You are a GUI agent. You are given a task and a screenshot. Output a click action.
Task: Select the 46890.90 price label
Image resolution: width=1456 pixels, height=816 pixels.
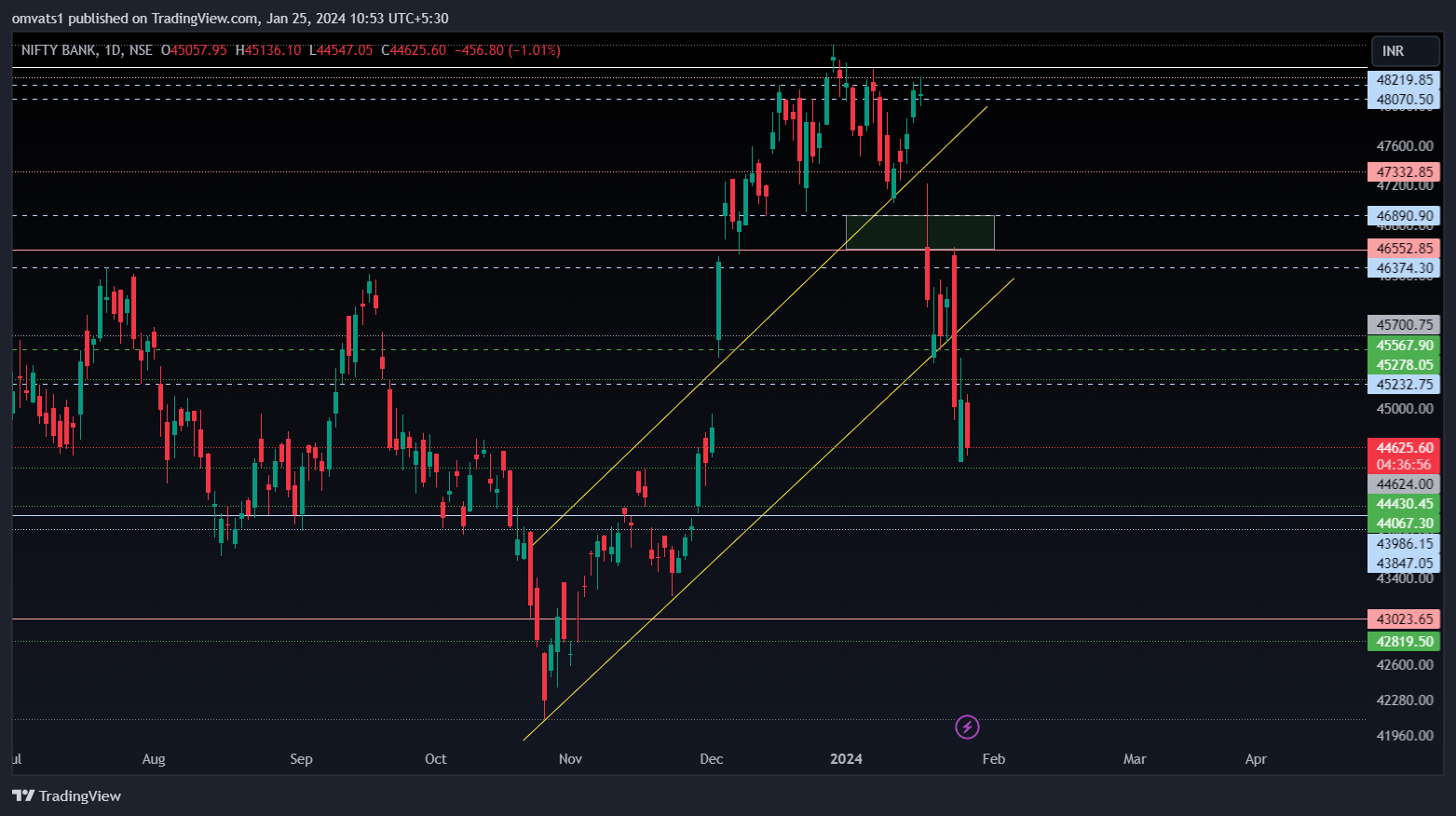coord(1404,216)
